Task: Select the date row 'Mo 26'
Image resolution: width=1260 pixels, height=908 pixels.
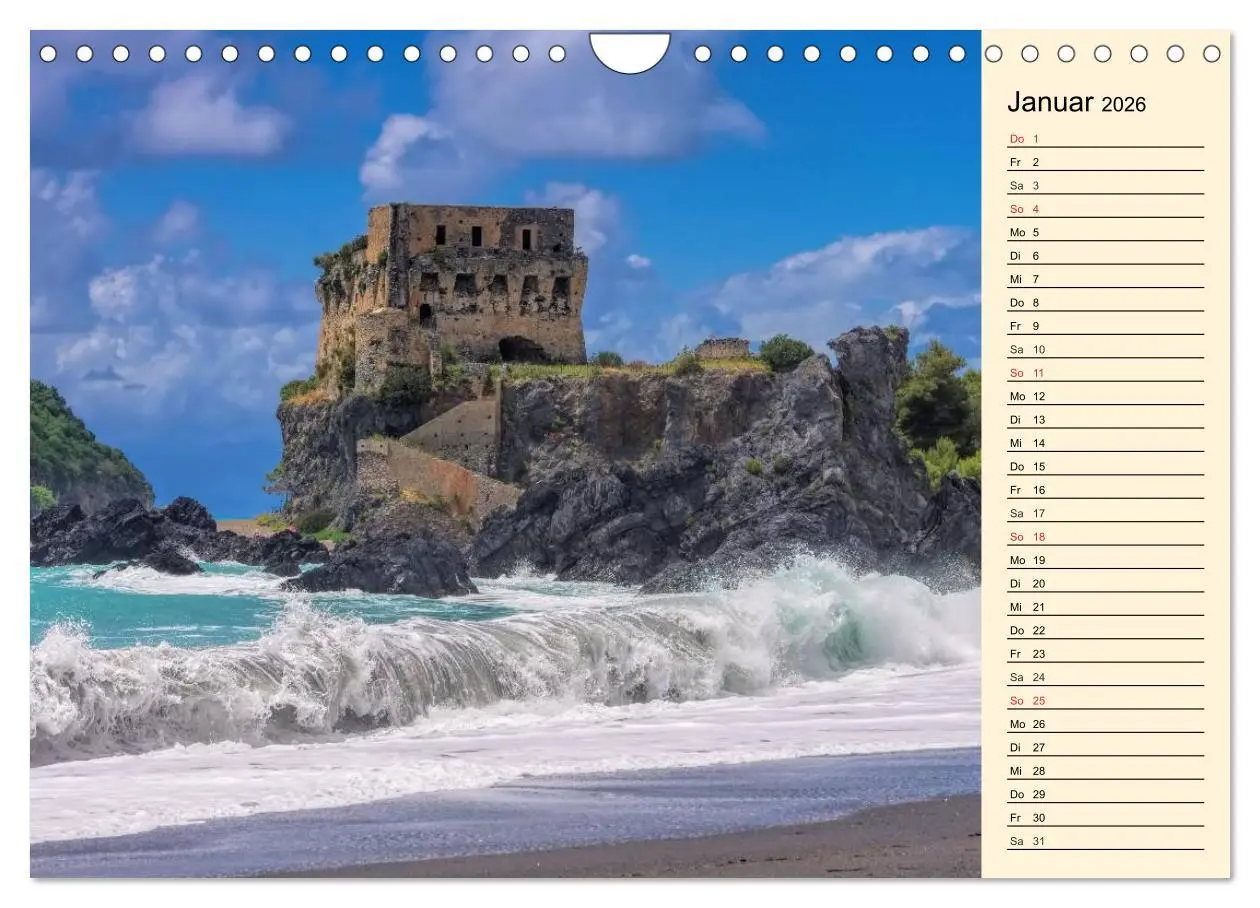Action: 1105,723
